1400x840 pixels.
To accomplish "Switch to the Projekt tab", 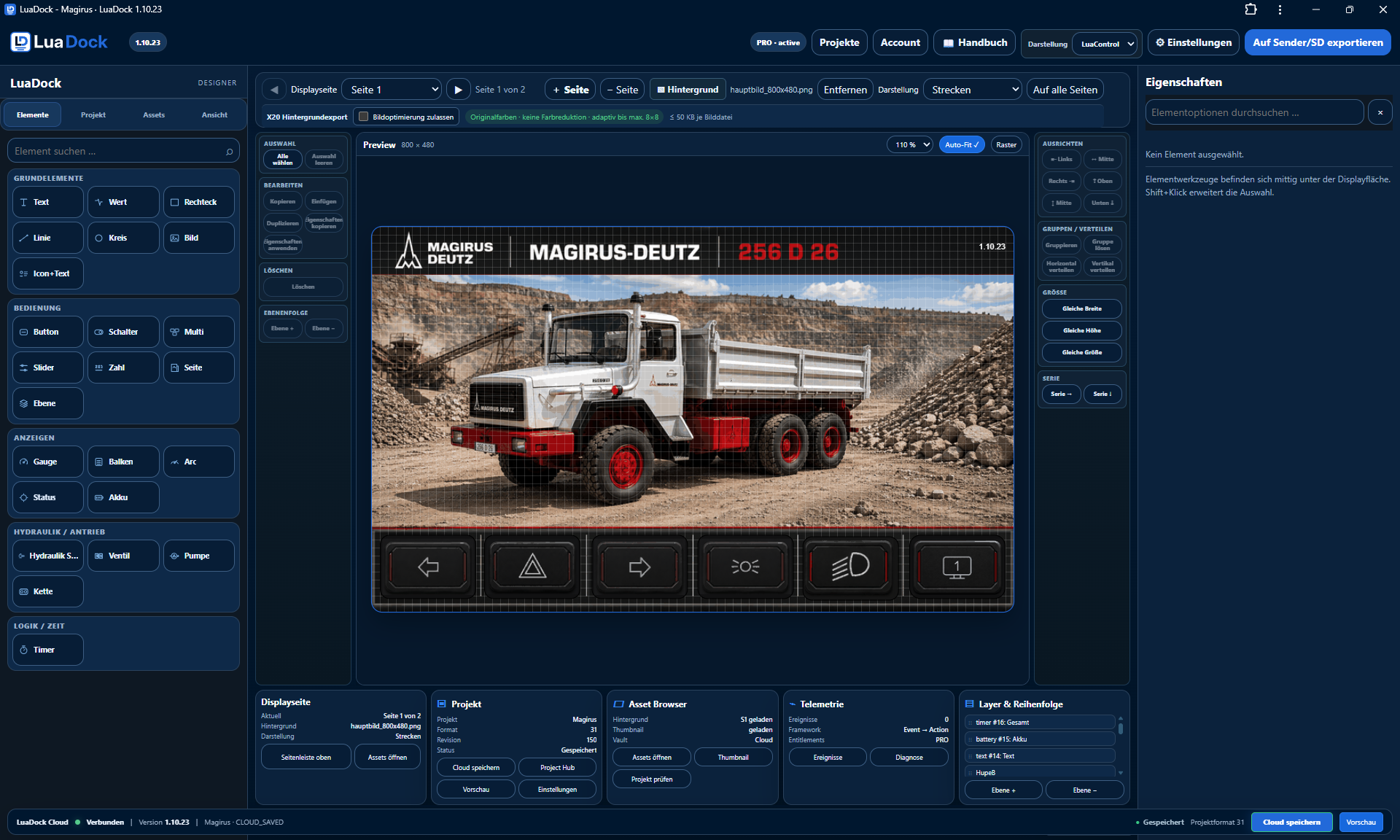I will pyautogui.click(x=93, y=114).
